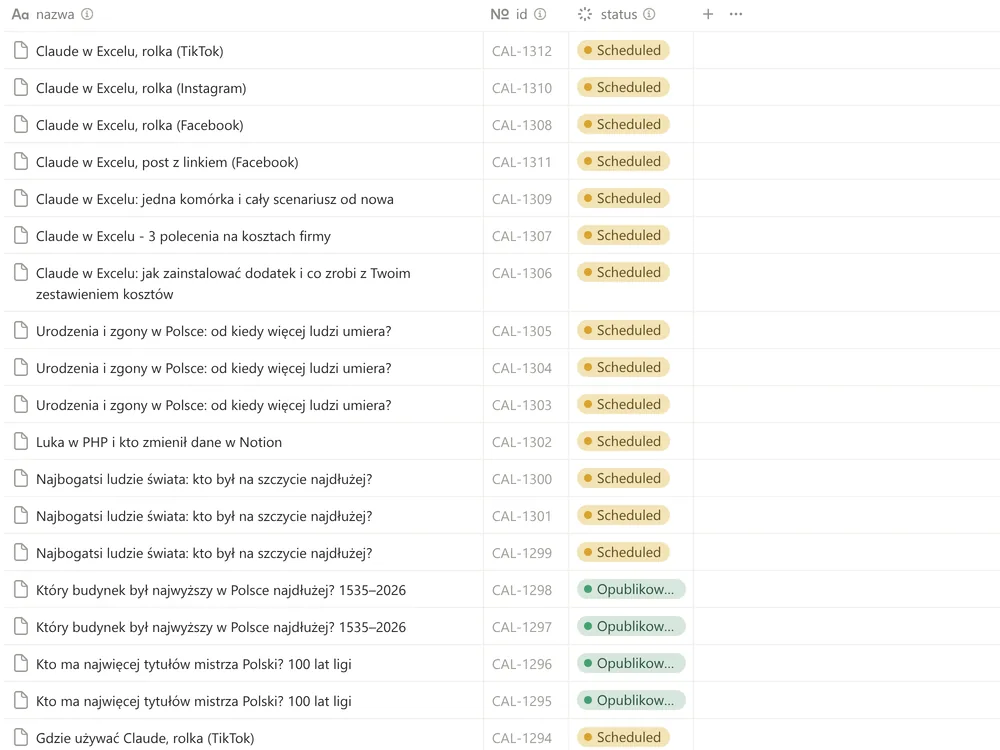Select the id cell CAL-1312
This screenshot has width=1000, height=750.
coord(522,51)
